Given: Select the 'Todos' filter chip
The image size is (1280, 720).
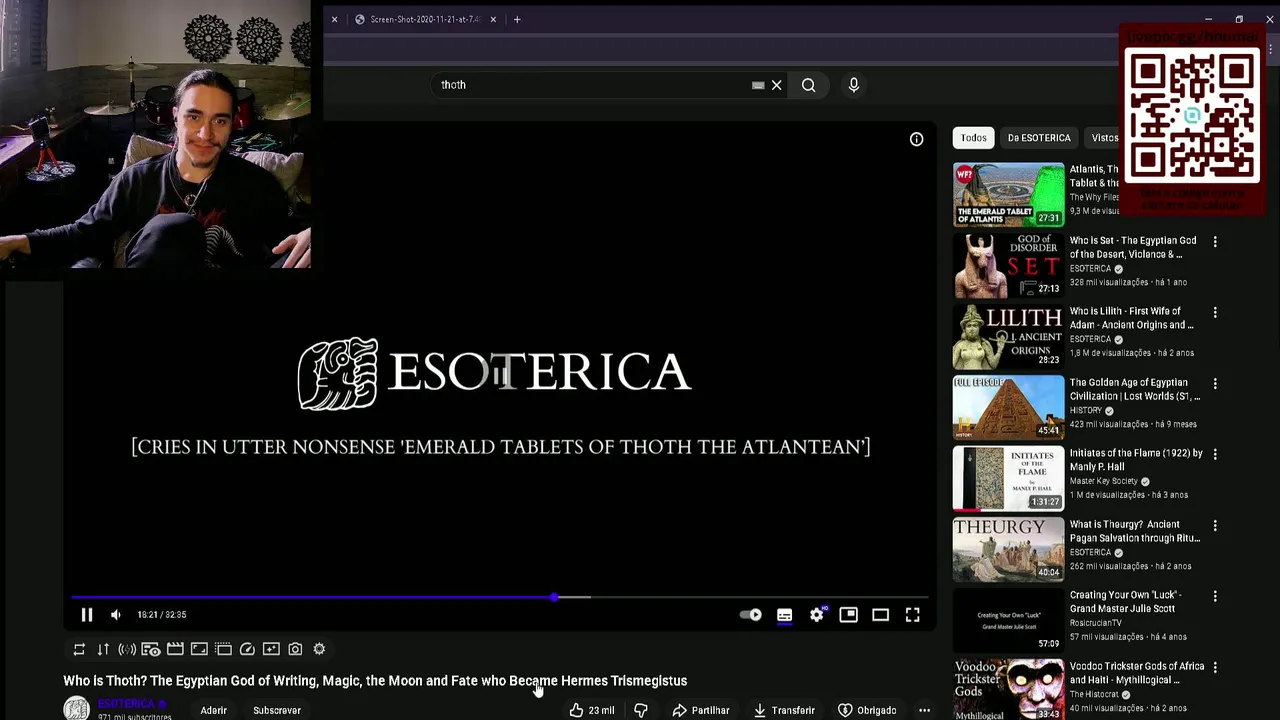Looking at the screenshot, I should [973, 138].
